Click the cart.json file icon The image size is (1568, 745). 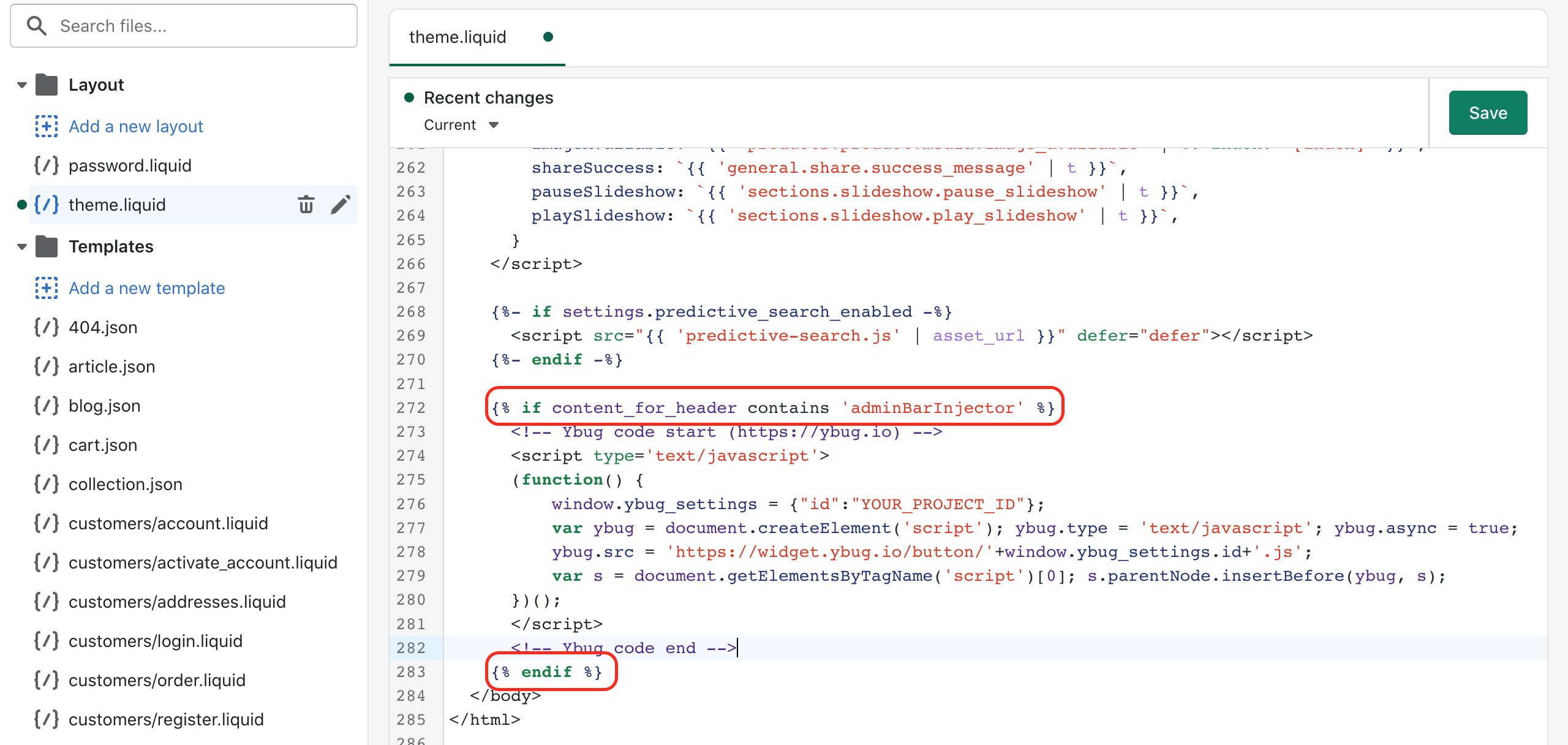pos(47,445)
